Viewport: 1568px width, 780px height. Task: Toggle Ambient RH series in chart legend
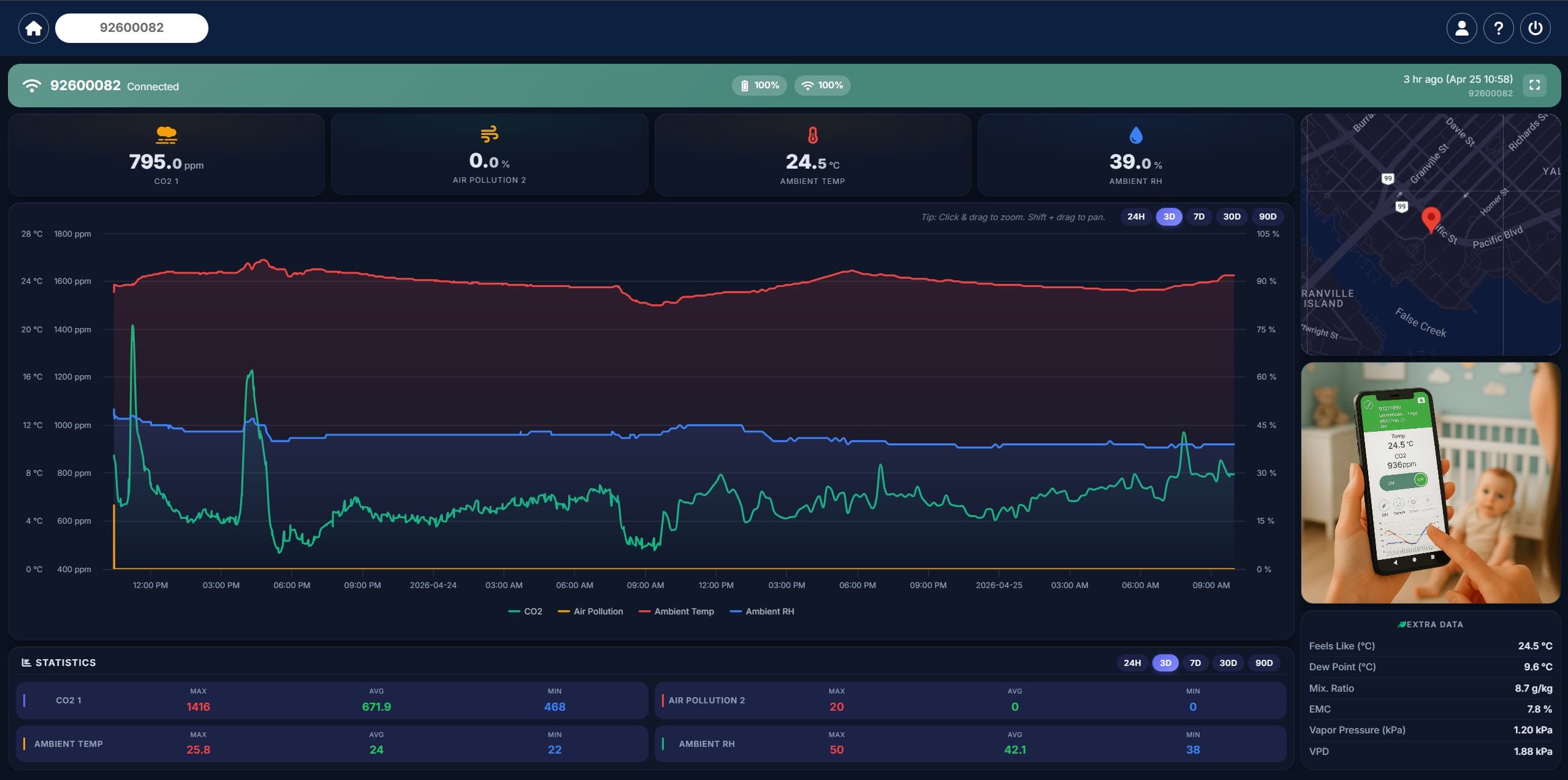click(x=762, y=611)
